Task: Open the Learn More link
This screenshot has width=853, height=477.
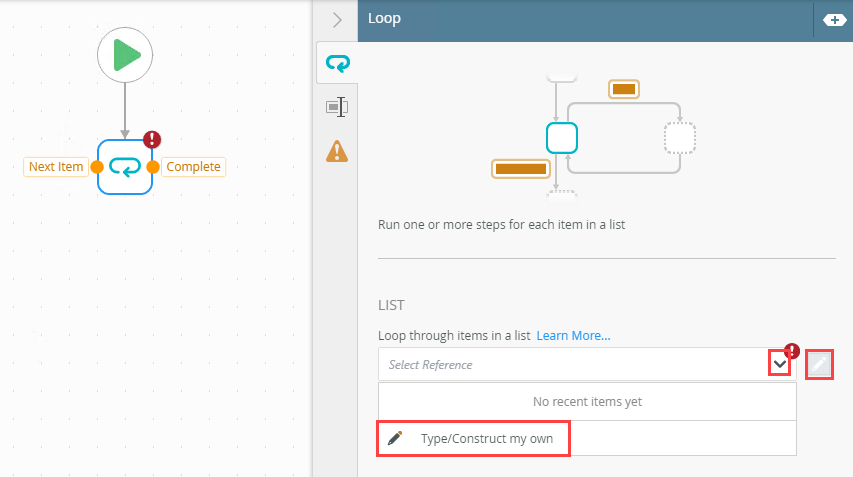Action: click(573, 335)
